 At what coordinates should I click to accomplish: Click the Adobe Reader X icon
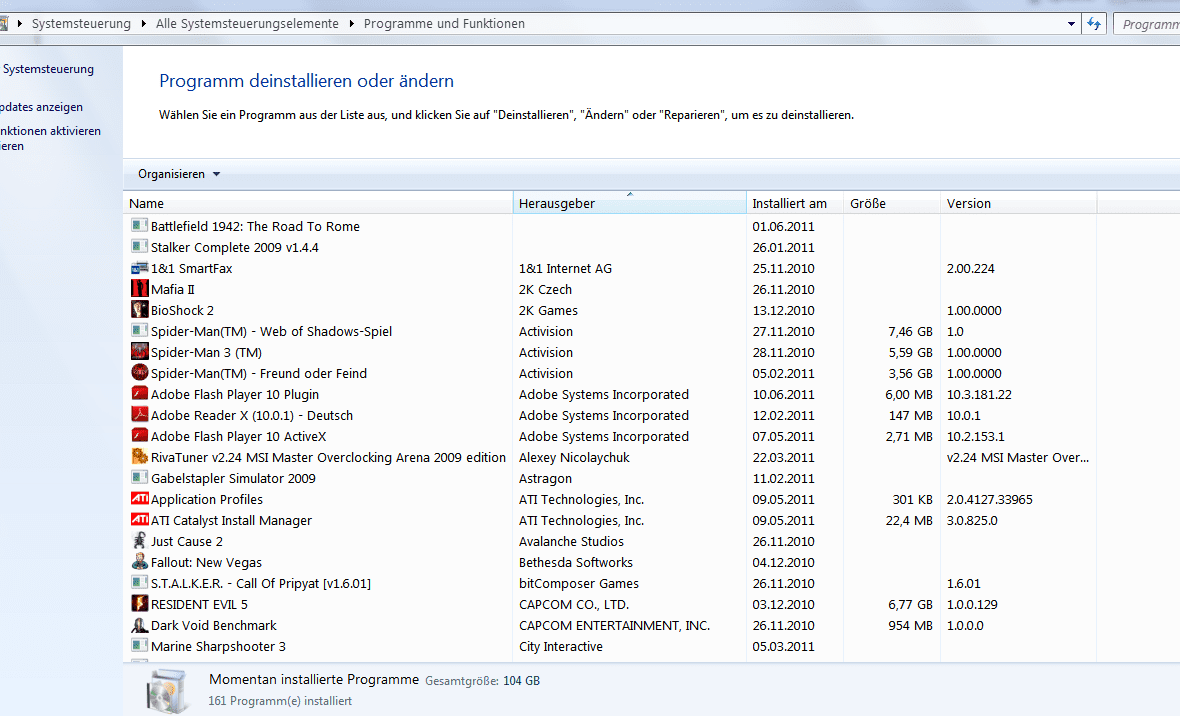point(139,415)
